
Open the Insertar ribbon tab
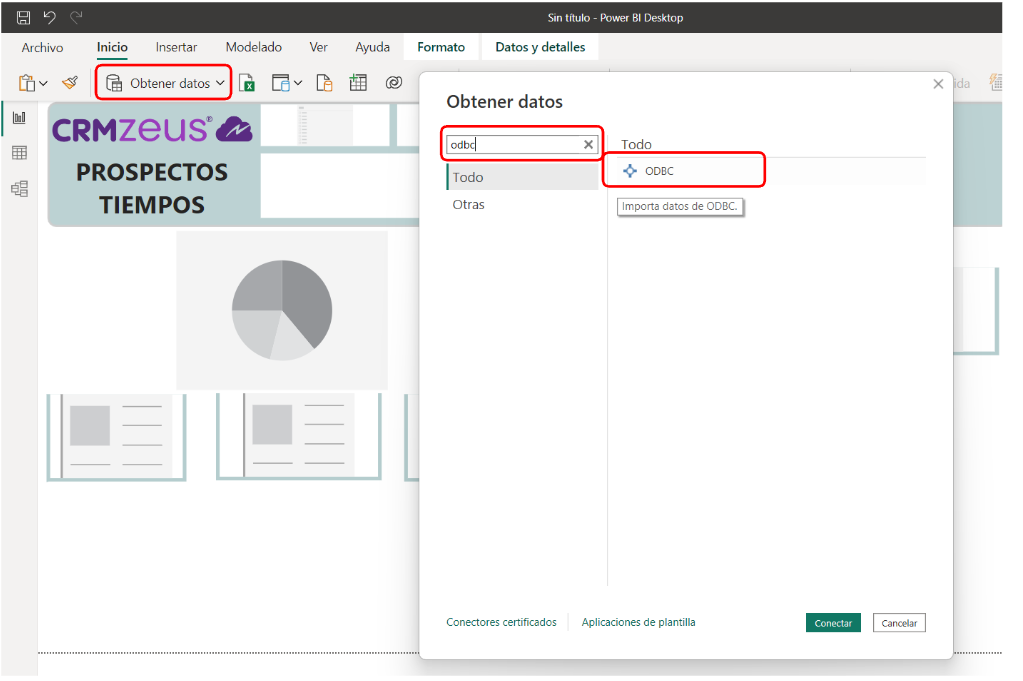tap(176, 47)
